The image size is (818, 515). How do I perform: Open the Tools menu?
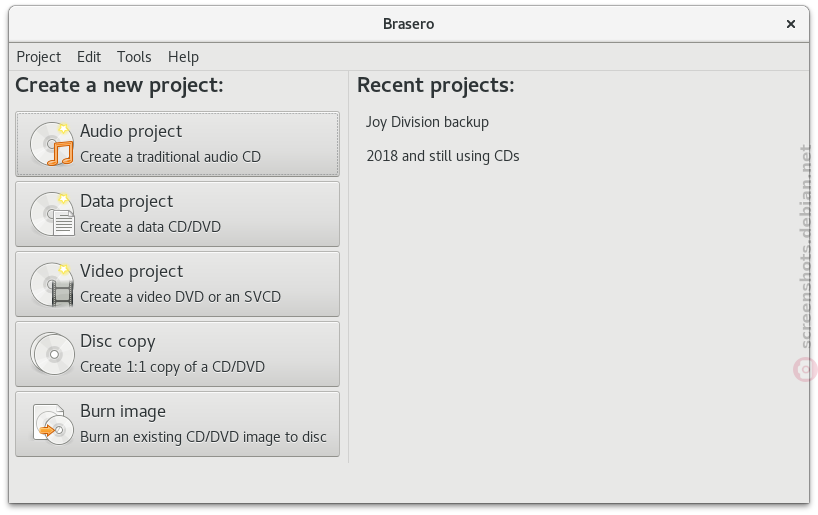[134, 56]
